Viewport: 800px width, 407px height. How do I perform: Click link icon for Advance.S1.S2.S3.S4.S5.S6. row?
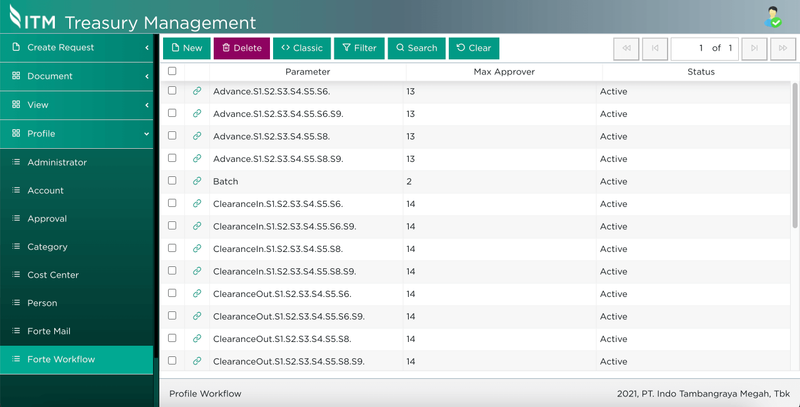tap(197, 91)
